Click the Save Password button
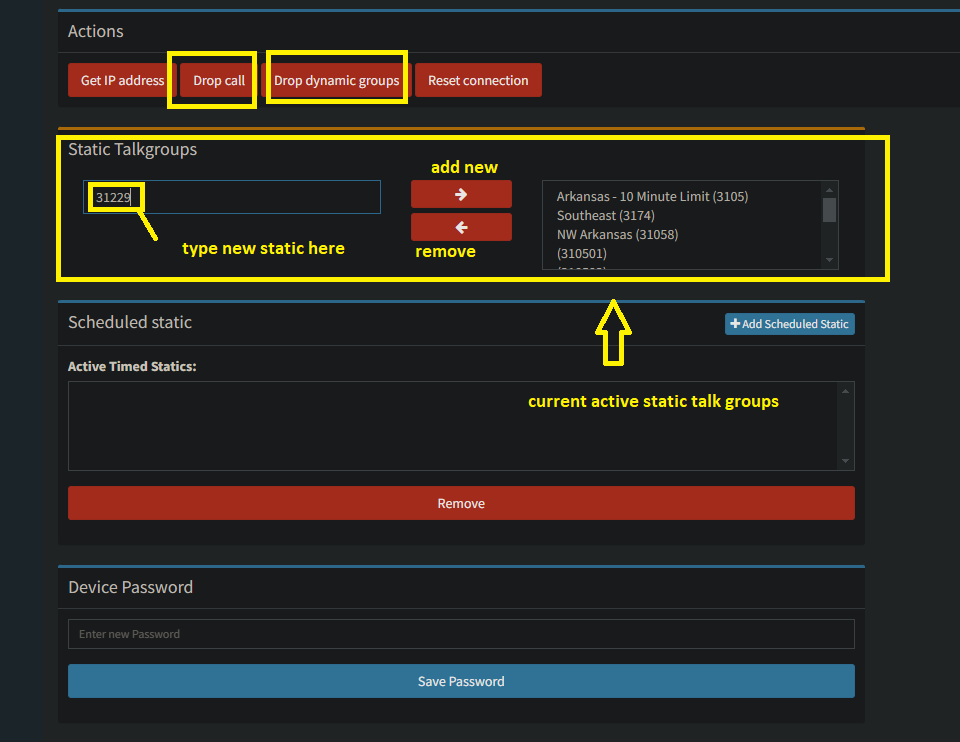 [461, 681]
